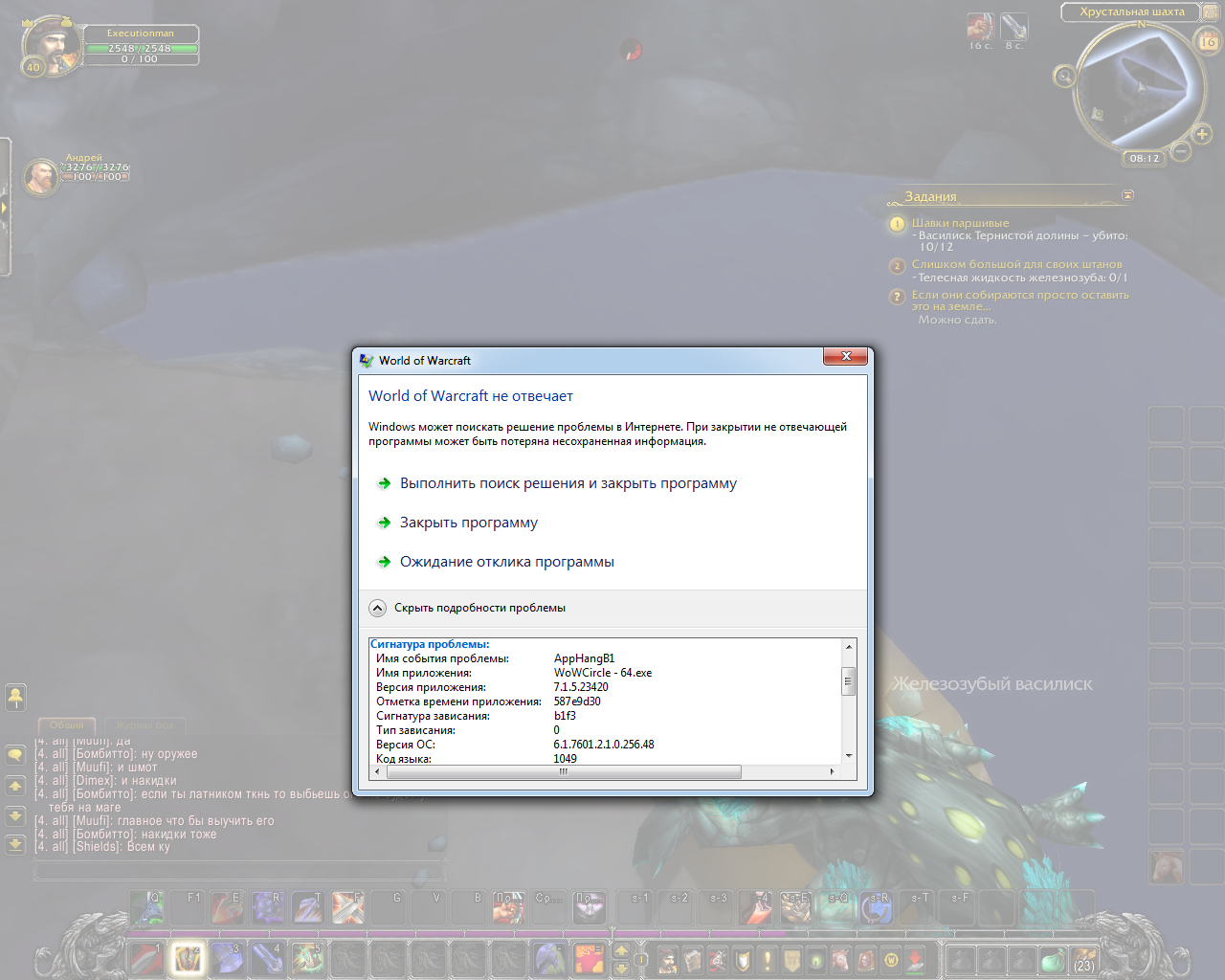The width and height of the screenshot is (1225, 980).
Task: Click the friends list icon above chat
Action: point(15,697)
